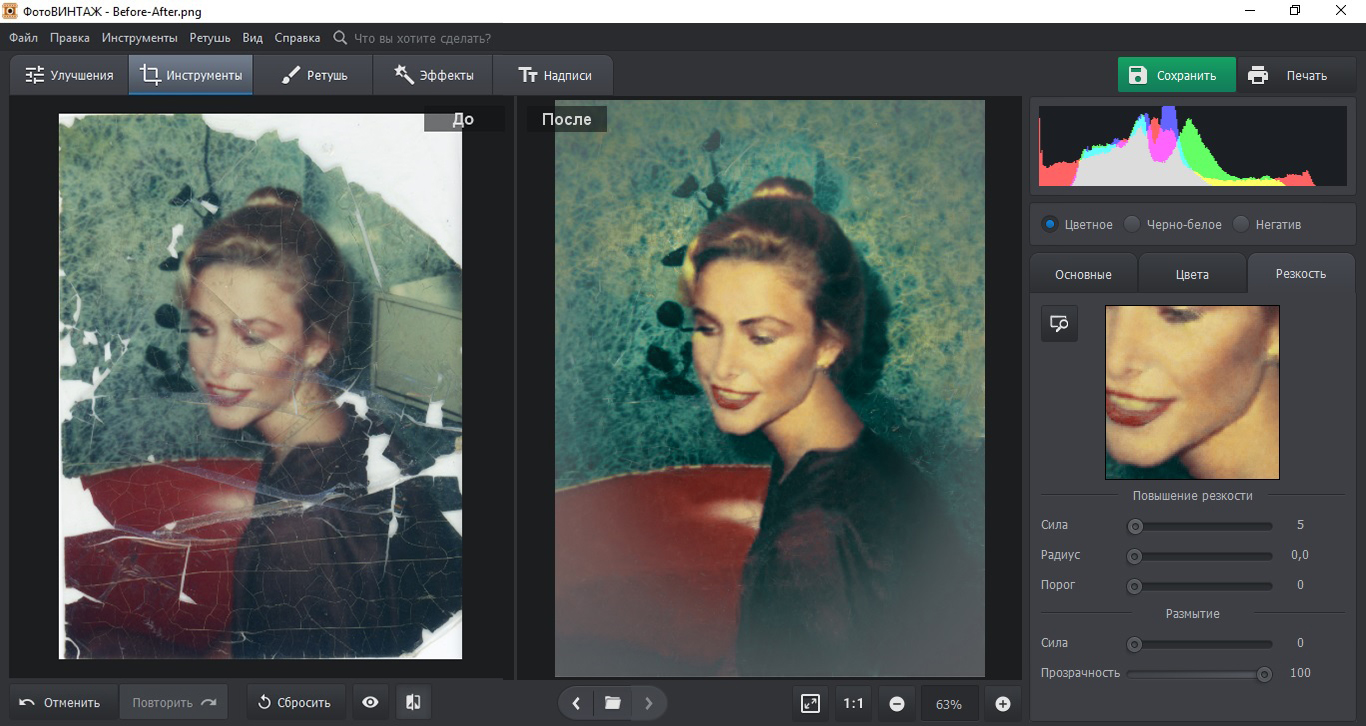Click the Прозрачность slider handle
The image size is (1366, 726).
pos(1264,674)
